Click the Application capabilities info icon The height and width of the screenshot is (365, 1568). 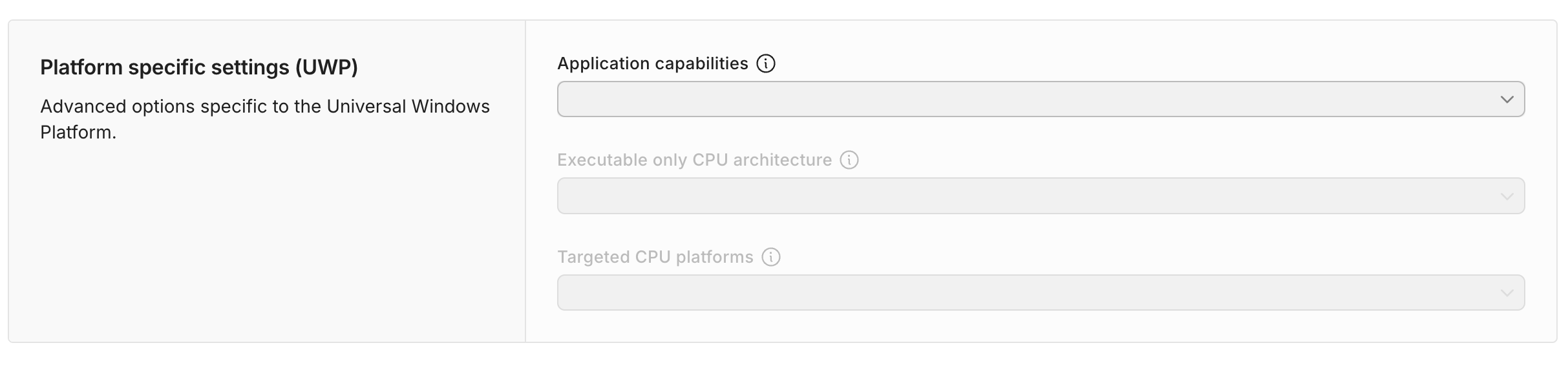(766, 63)
